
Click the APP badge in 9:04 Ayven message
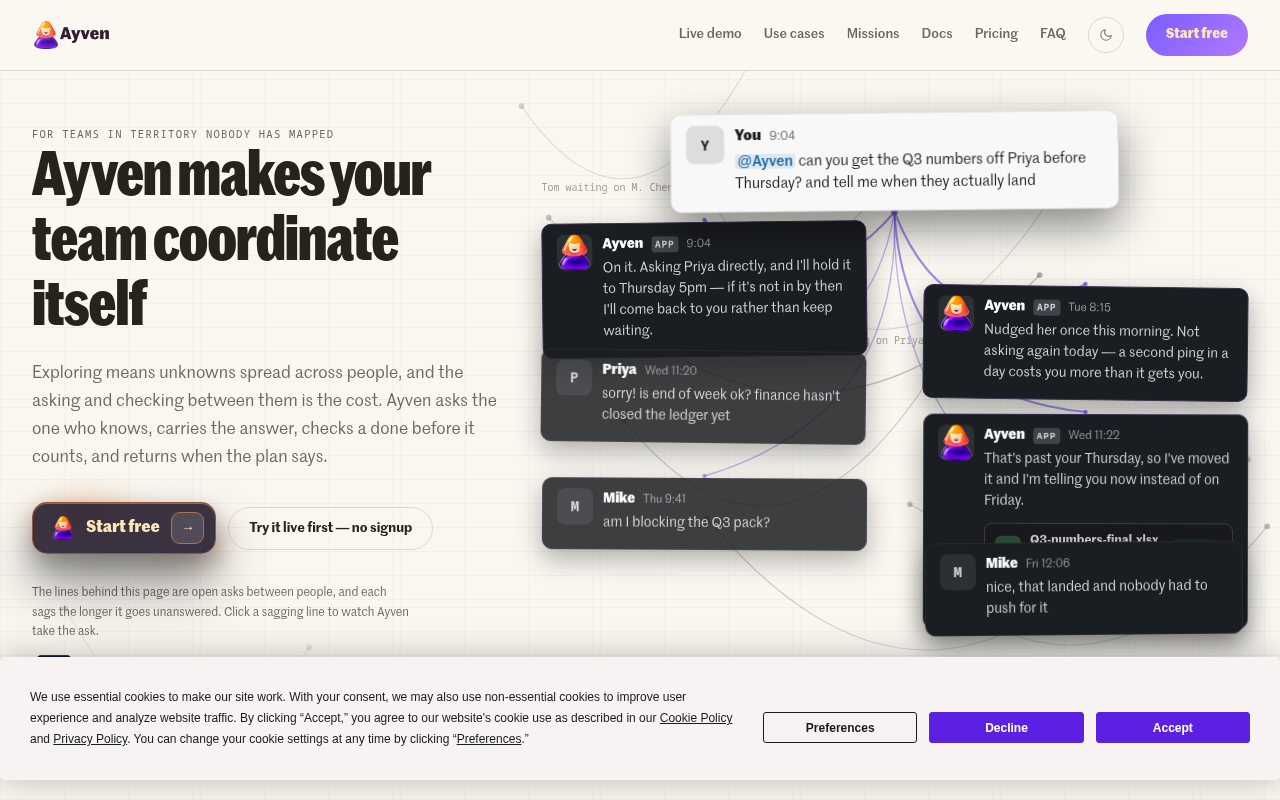(665, 244)
